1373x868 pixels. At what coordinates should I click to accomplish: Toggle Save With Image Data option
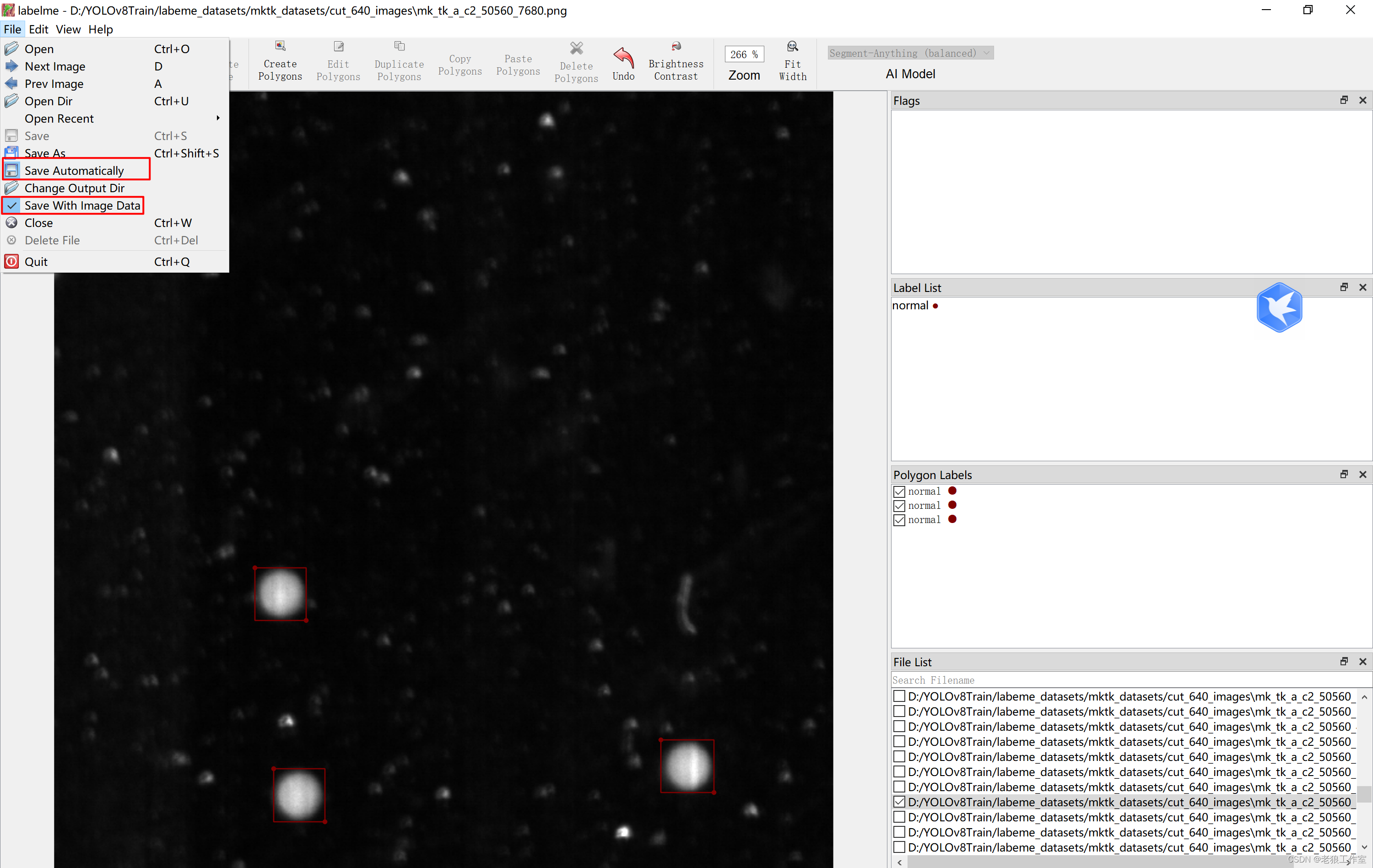[x=82, y=205]
